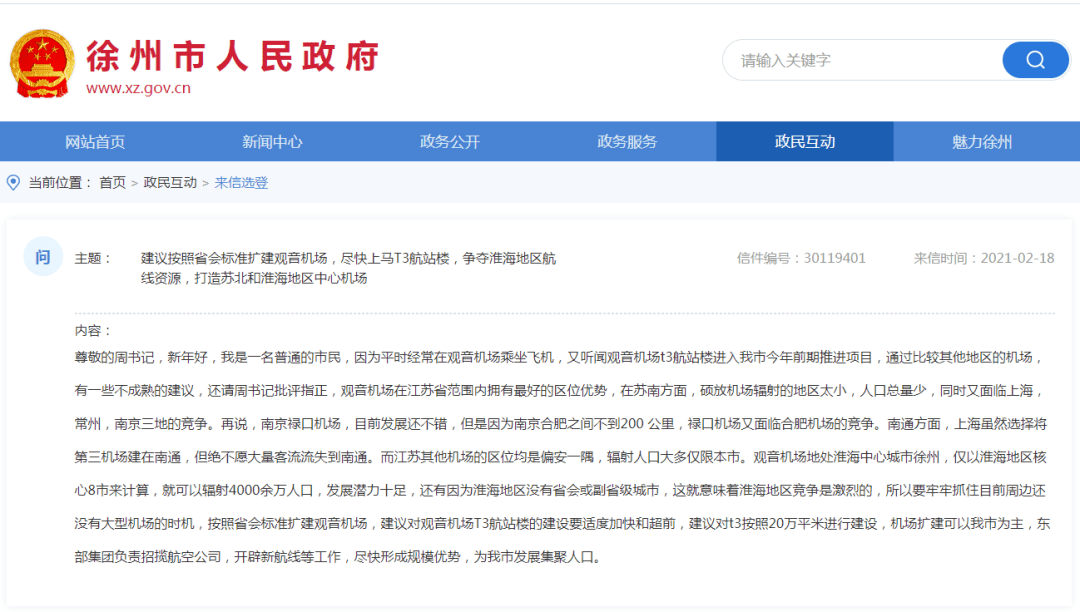Click the www.xz.gov.cn site address
The height and width of the screenshot is (612, 1080).
[138, 88]
